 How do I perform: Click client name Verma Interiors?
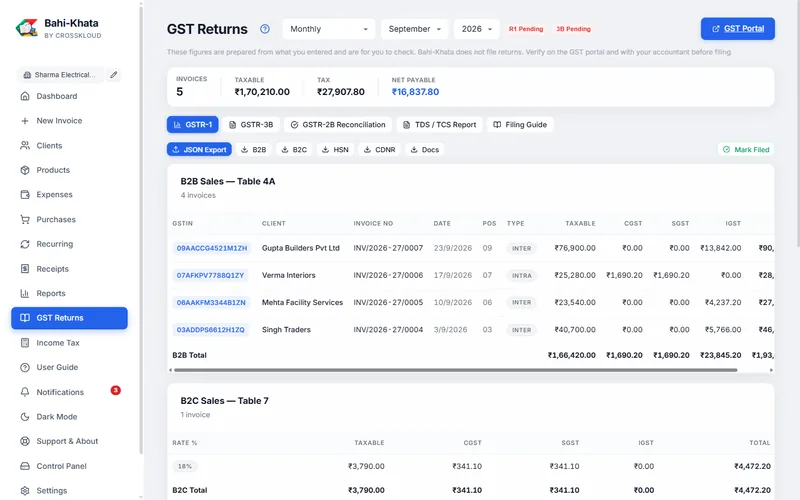(x=289, y=275)
